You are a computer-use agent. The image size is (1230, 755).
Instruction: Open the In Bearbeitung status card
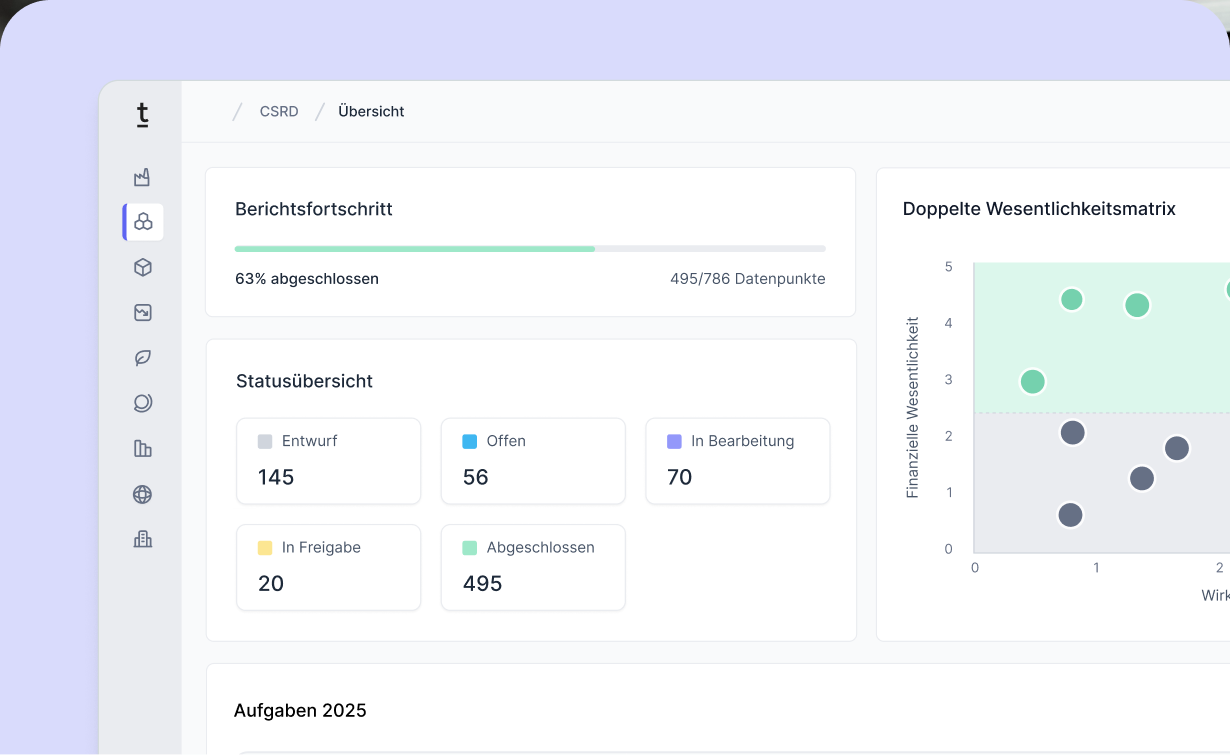pyautogui.click(x=738, y=461)
